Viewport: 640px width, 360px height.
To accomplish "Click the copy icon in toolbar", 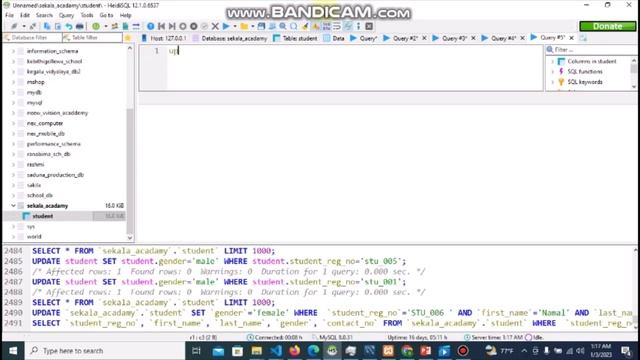I will pyautogui.click(x=47, y=26).
